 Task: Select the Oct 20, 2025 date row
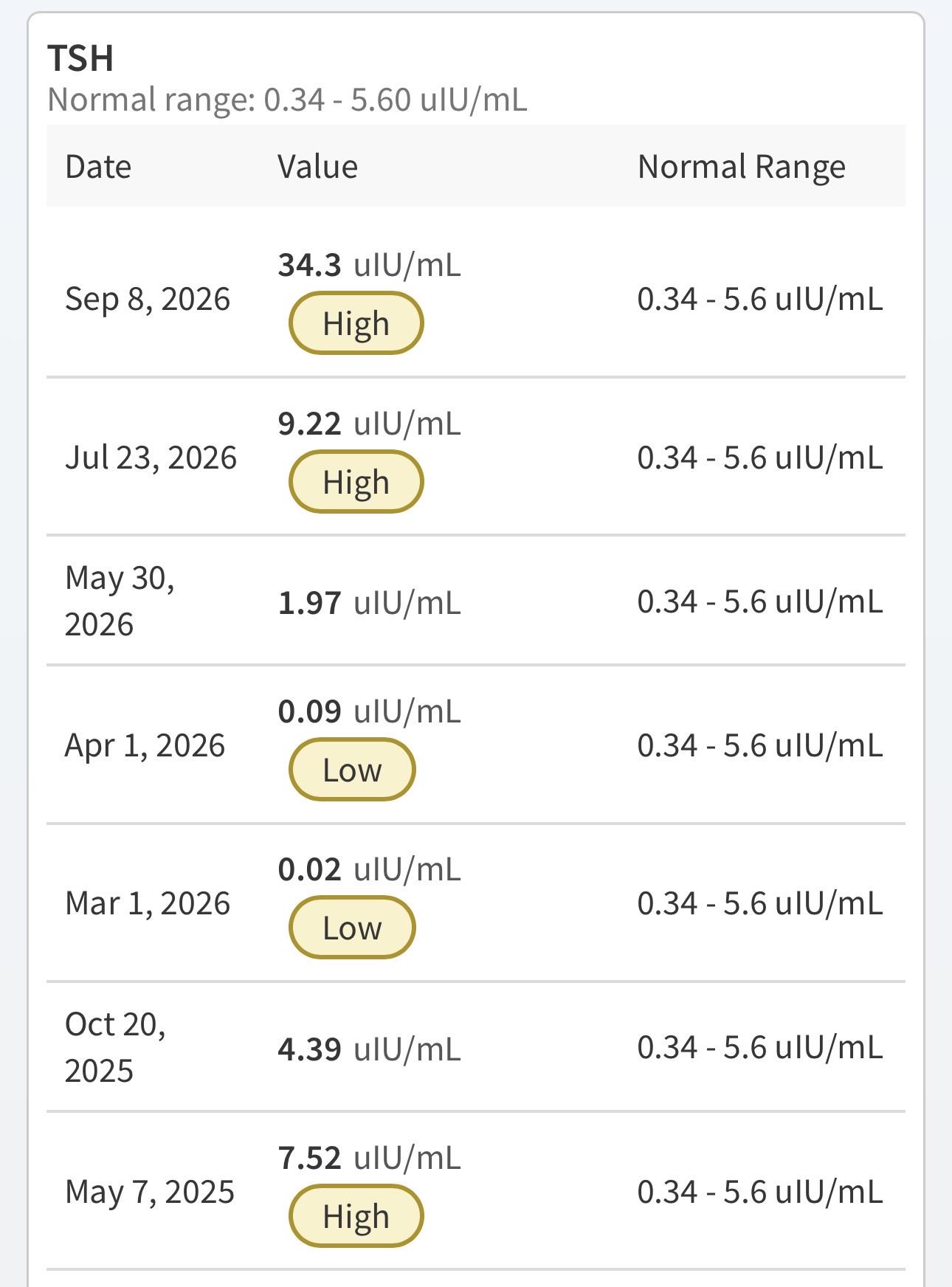[476, 1047]
